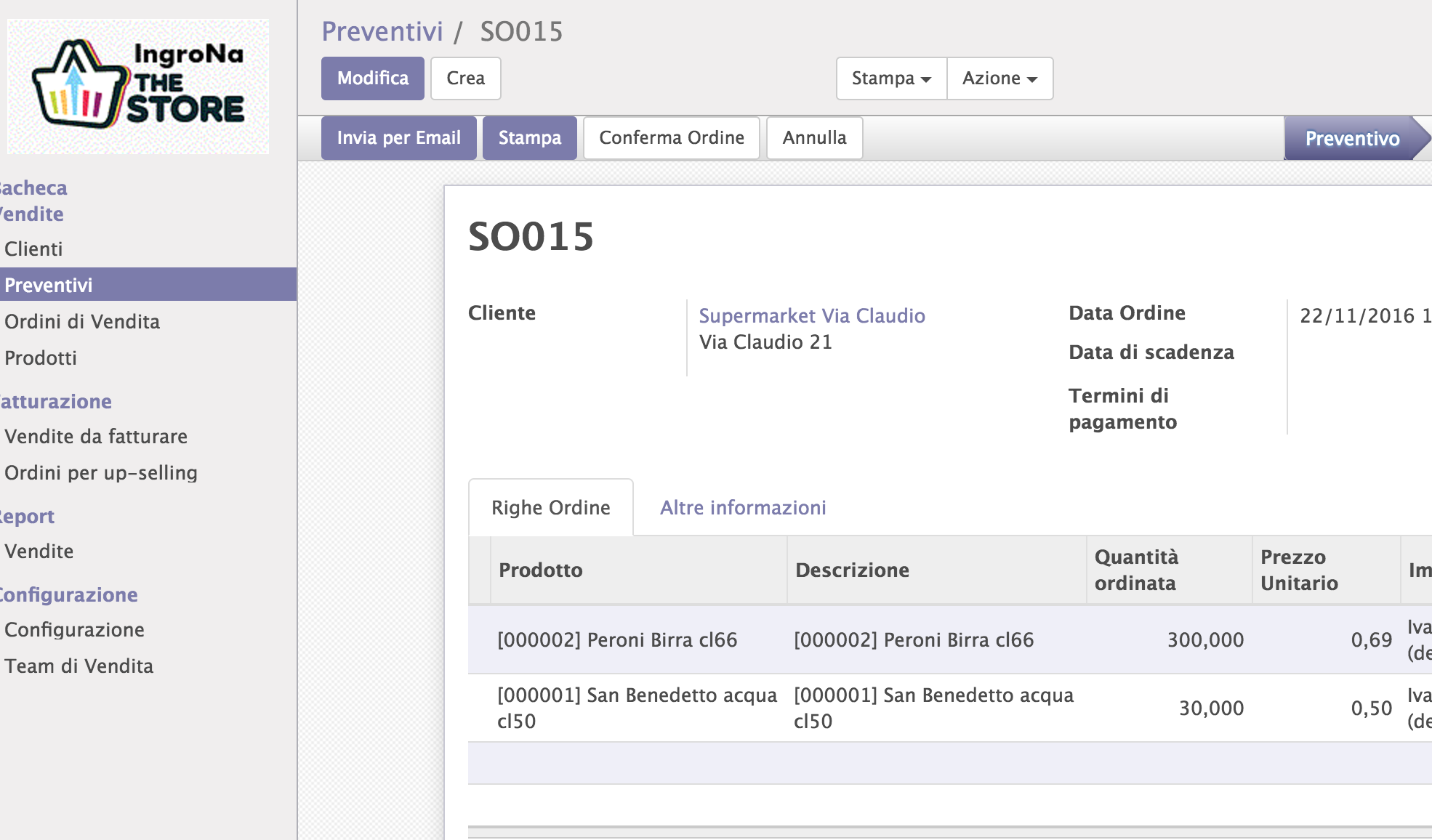Navigate to Prodotti in sidebar
1432x840 pixels.
coord(41,358)
